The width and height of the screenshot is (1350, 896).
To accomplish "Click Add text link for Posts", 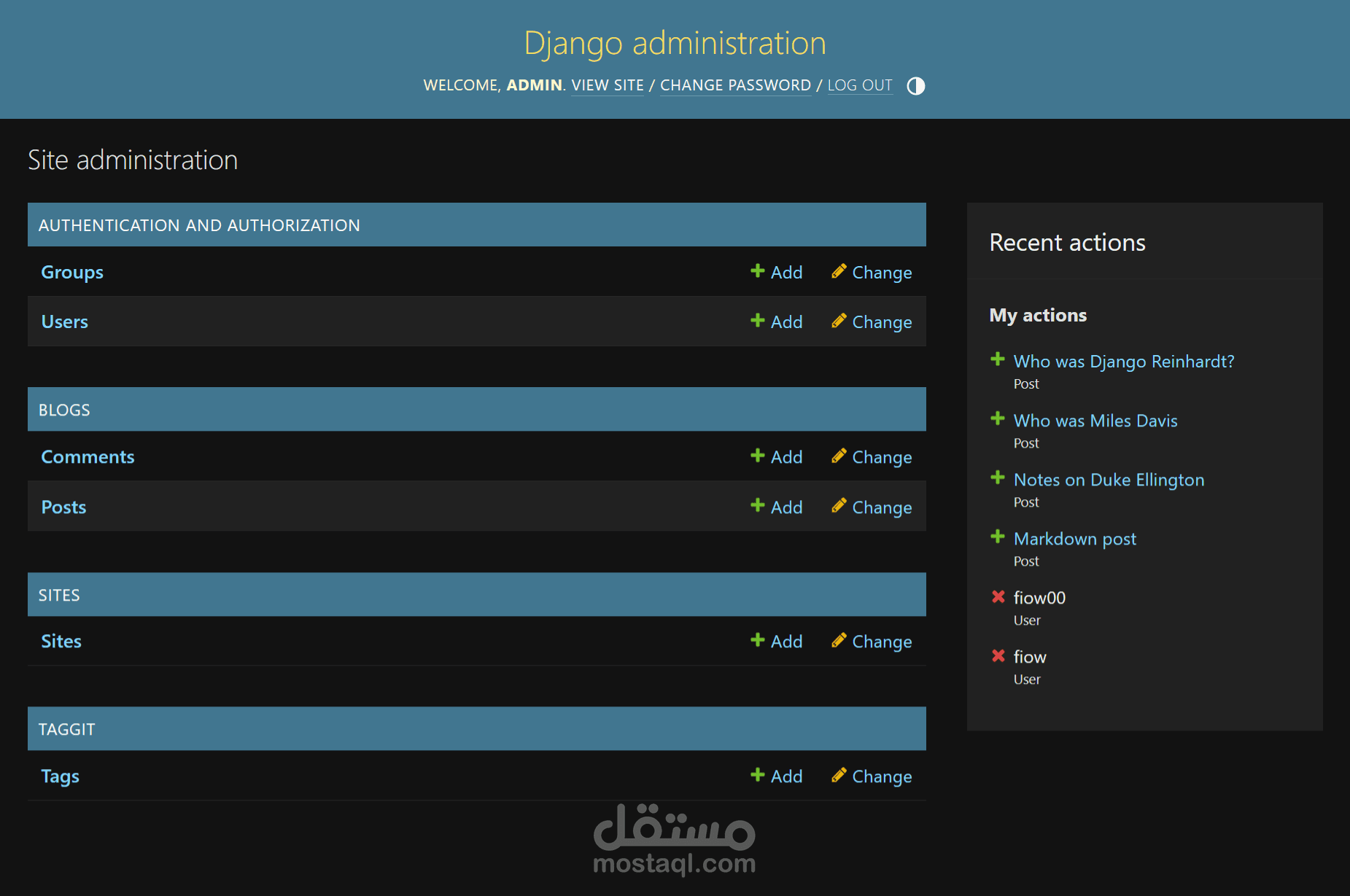I will [x=787, y=507].
